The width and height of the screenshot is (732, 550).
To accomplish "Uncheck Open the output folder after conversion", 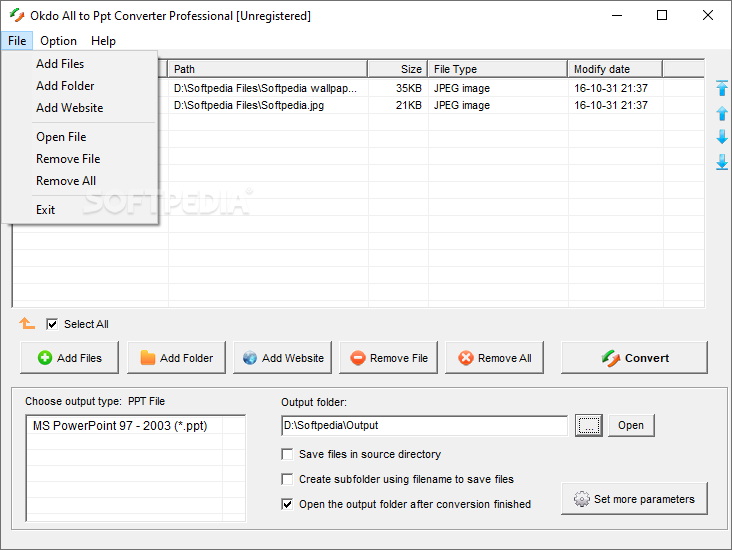I will coord(287,504).
